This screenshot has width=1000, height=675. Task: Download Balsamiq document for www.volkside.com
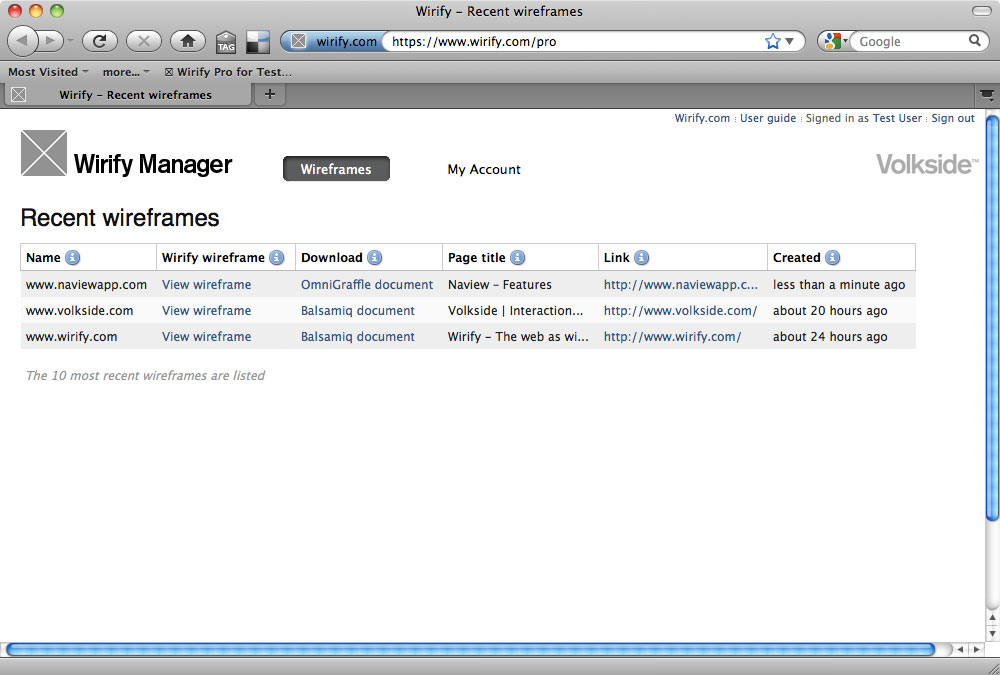pyautogui.click(x=358, y=311)
